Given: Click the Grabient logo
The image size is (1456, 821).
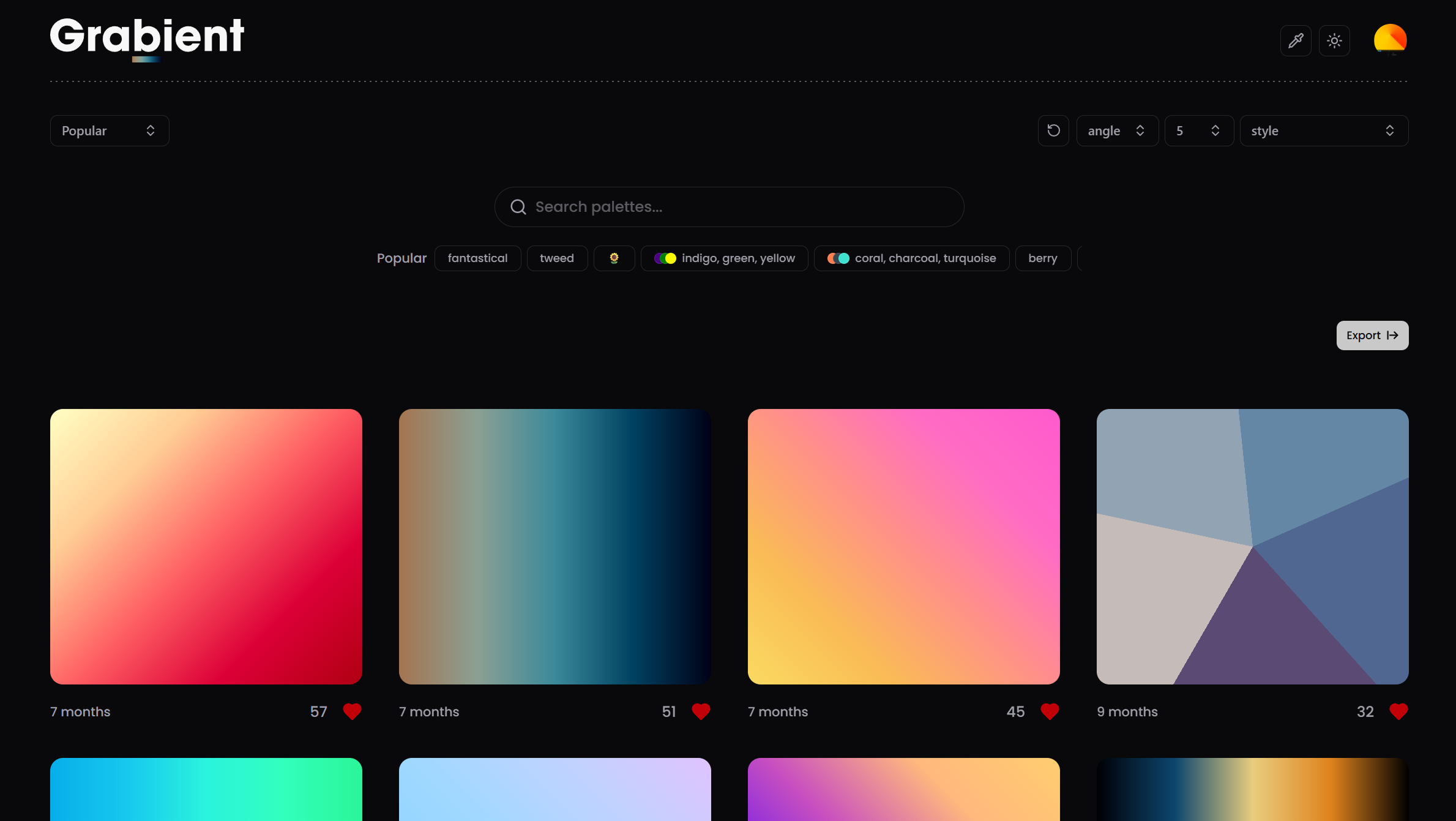Looking at the screenshot, I should (147, 37).
